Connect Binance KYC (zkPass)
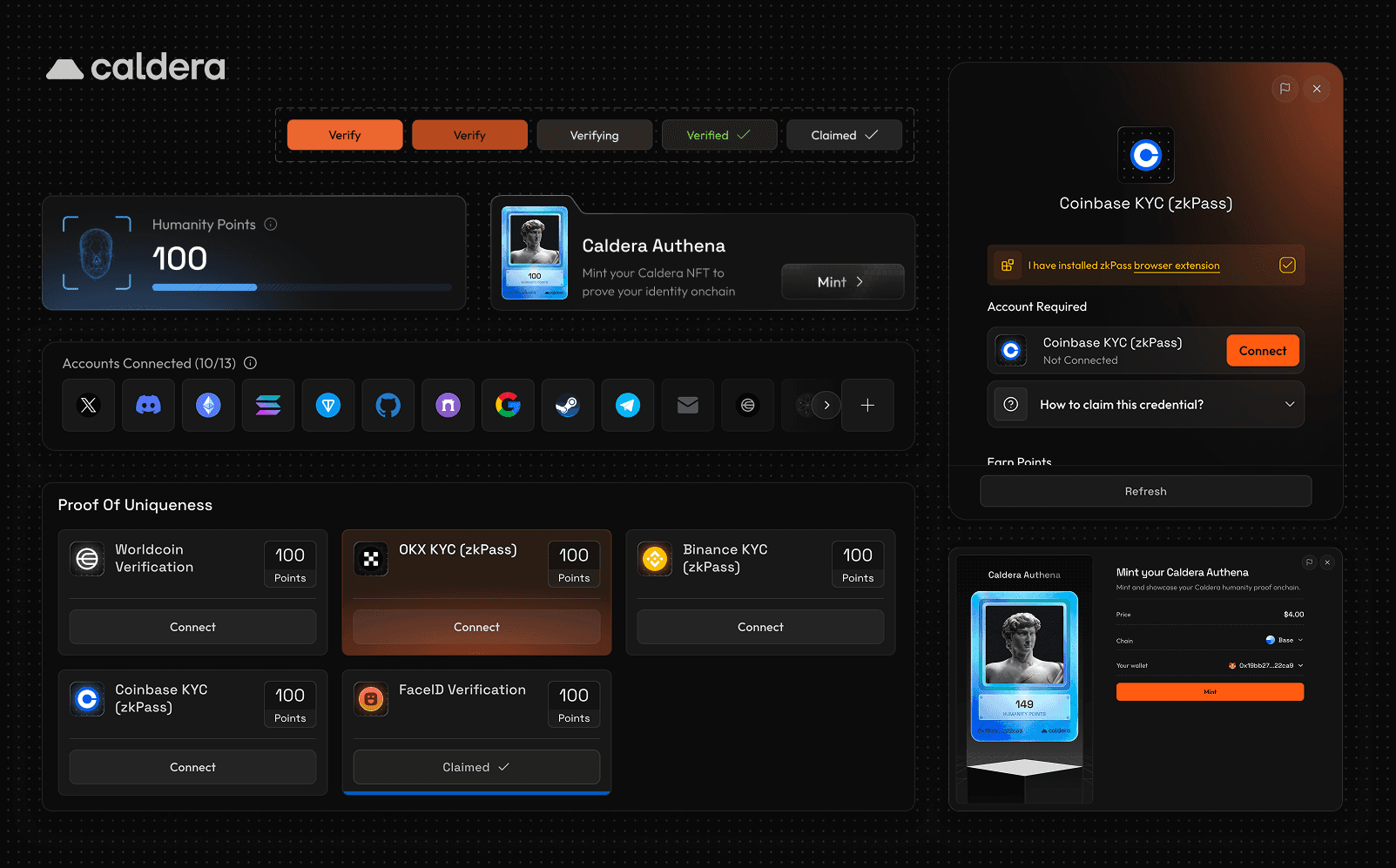Image resolution: width=1396 pixels, height=868 pixels. point(760,627)
